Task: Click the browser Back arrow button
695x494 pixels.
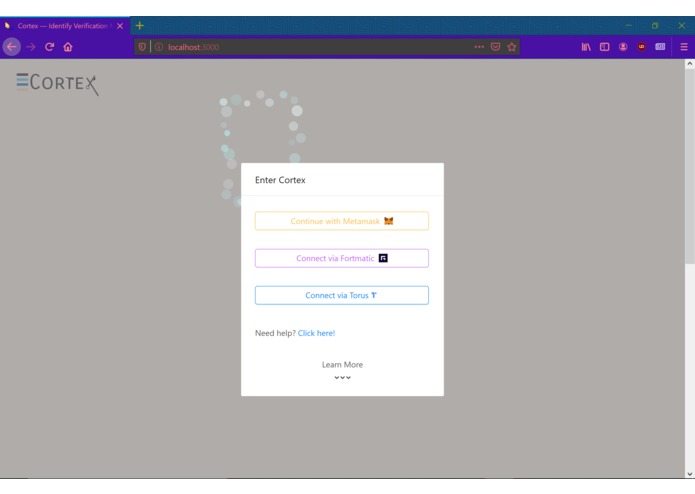Action: (12, 47)
